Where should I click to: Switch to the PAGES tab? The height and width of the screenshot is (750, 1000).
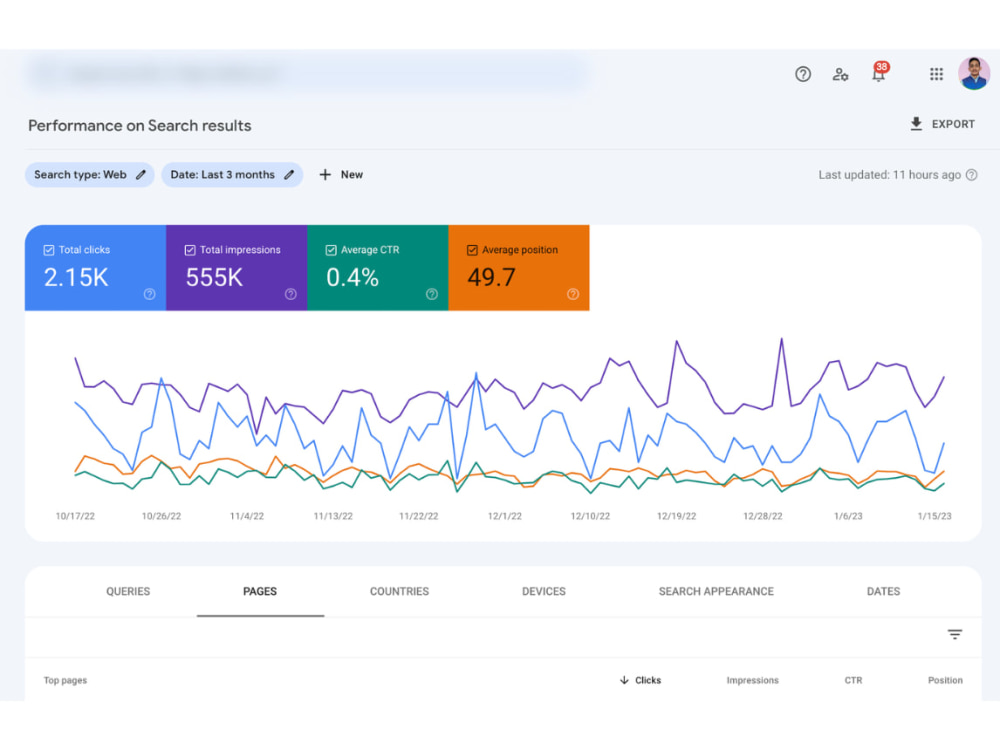tap(260, 591)
